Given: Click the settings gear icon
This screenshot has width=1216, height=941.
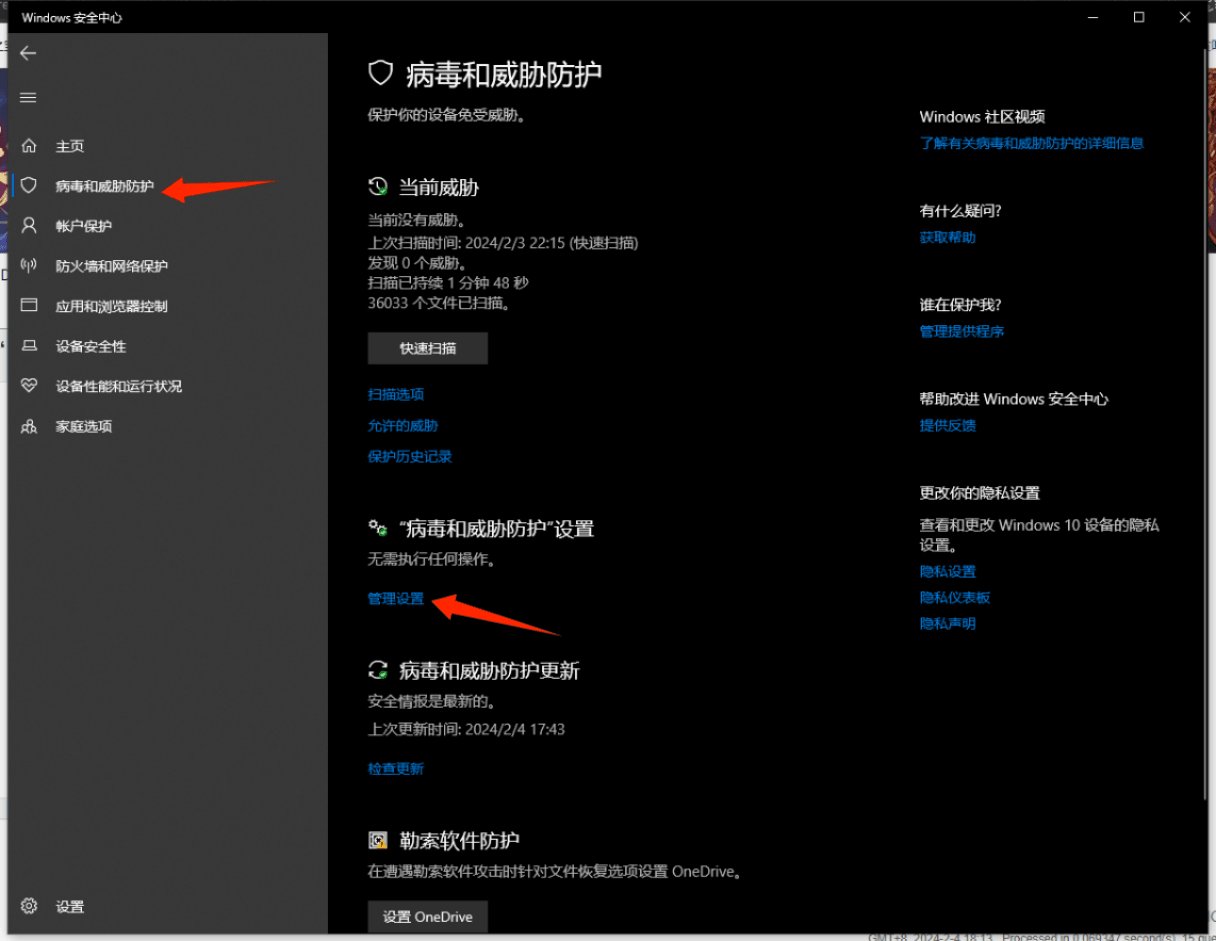Looking at the screenshot, I should [29, 906].
